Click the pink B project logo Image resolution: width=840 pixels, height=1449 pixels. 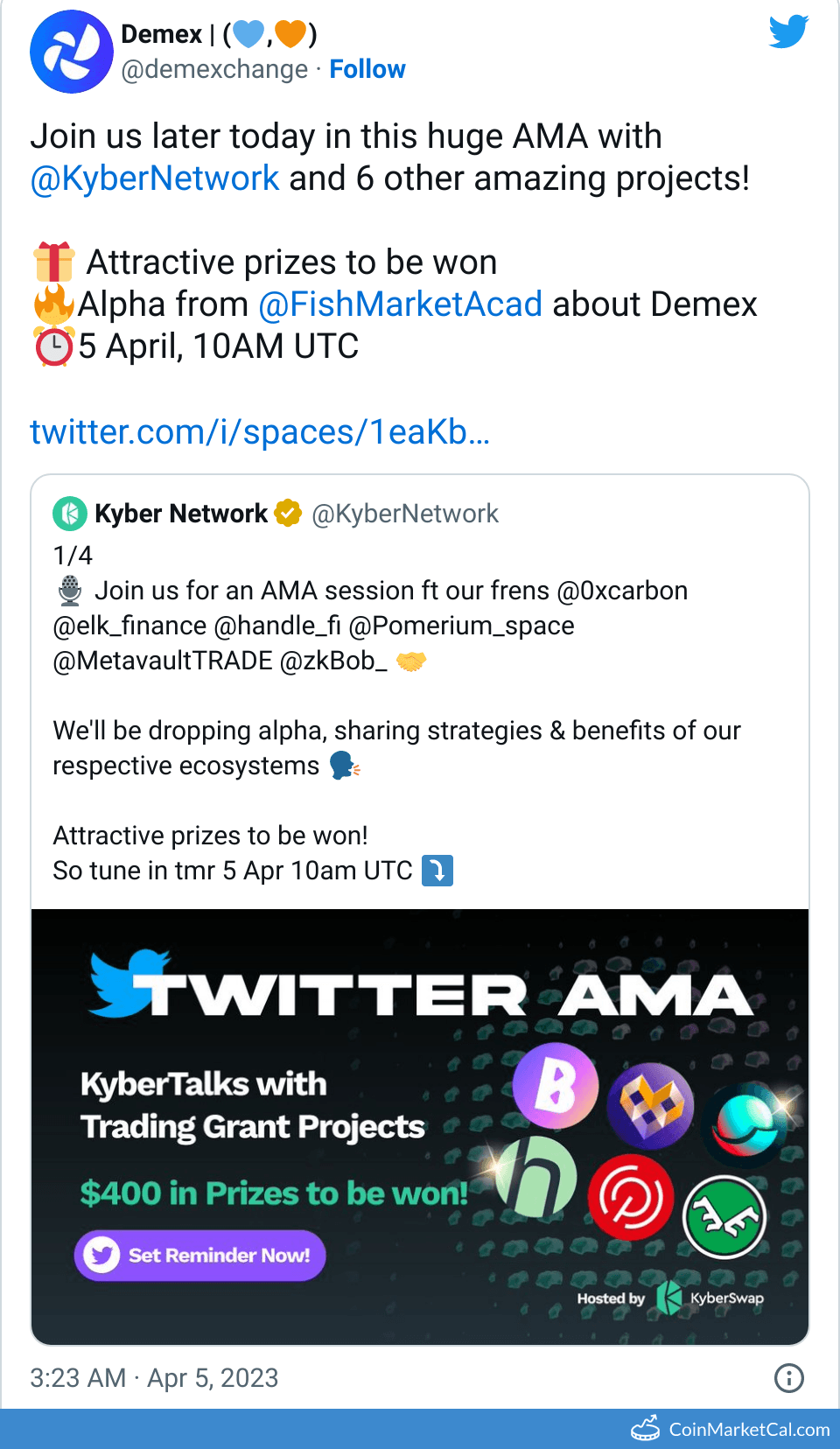point(556,1086)
